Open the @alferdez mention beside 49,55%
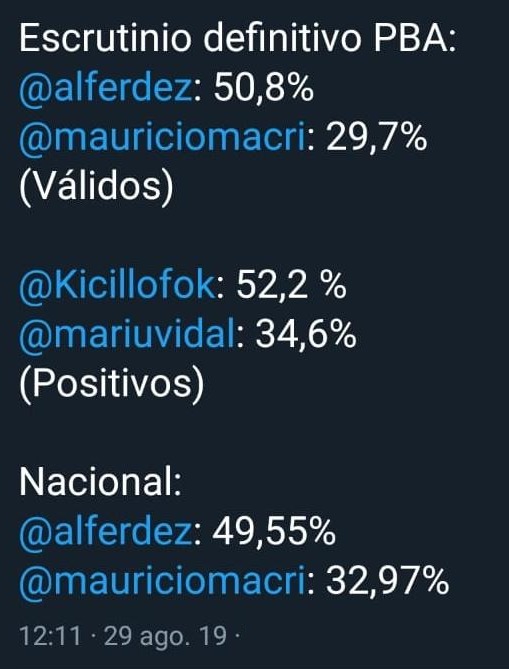Screen dimensions: 509x669 tap(106, 532)
